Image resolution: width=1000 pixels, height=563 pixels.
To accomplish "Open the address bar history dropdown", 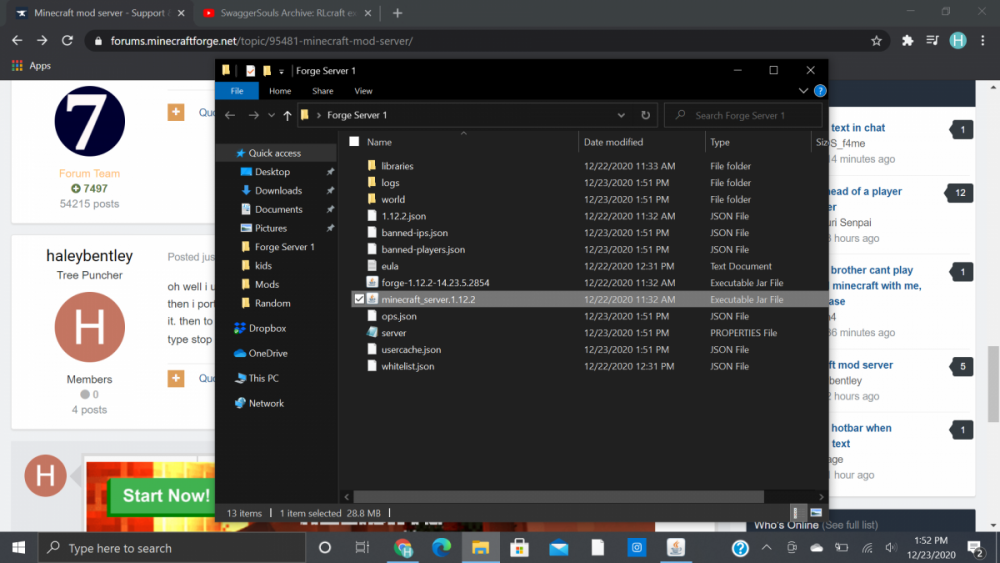I will pyautogui.click(x=622, y=115).
